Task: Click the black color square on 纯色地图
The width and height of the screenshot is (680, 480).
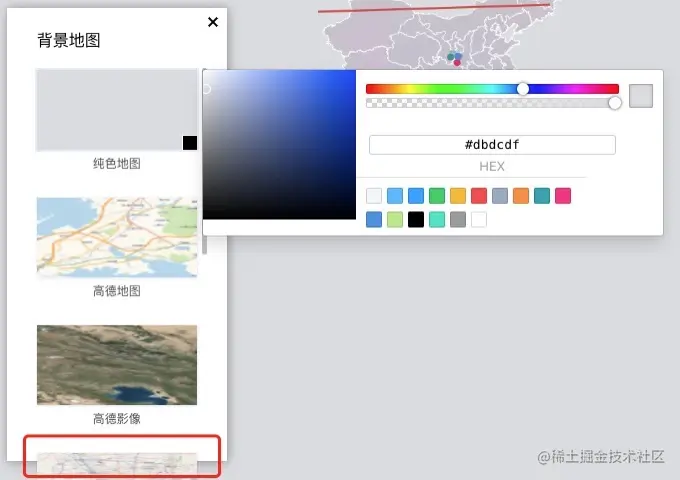Action: point(190,143)
